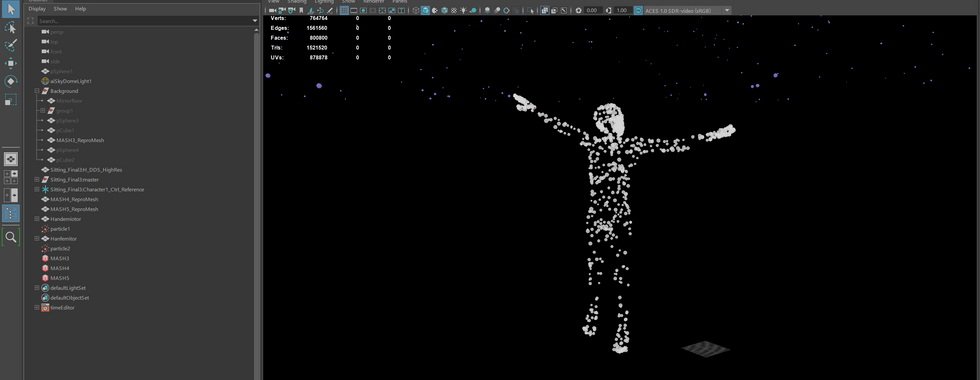Toggle Use All Lights

(x=464, y=11)
